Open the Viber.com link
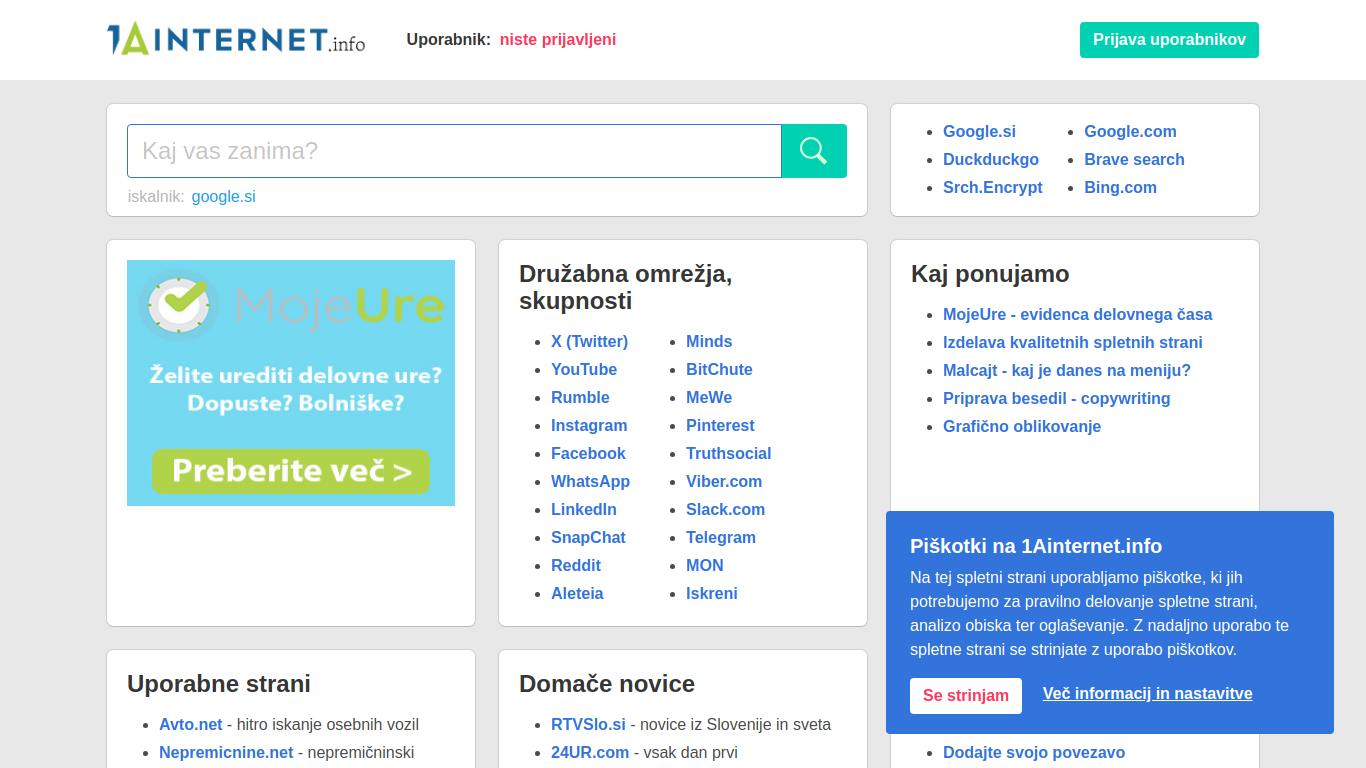1366x768 pixels. coord(724,482)
